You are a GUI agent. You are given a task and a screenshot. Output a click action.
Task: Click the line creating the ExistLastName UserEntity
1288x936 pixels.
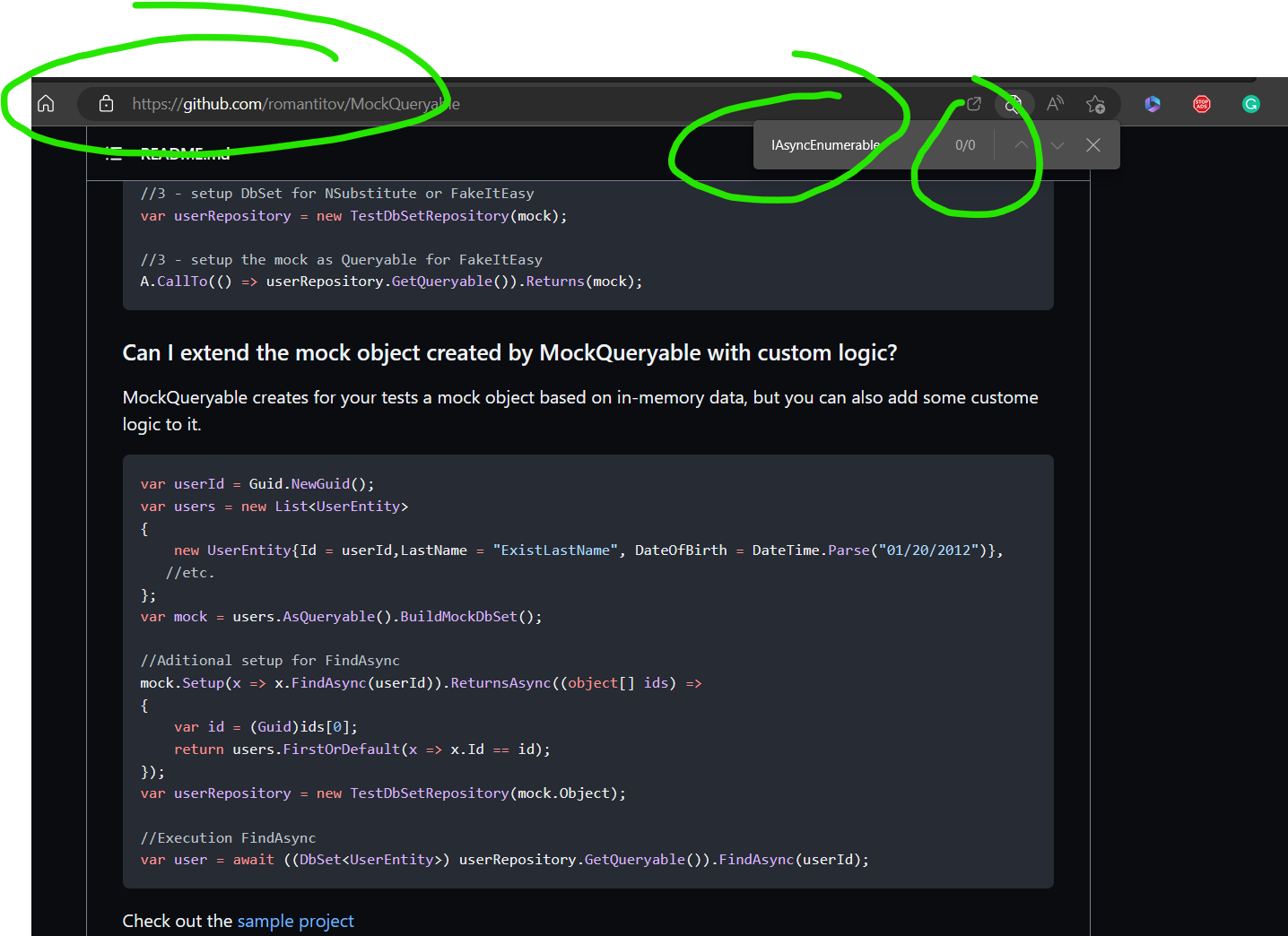pyautogui.click(x=588, y=550)
